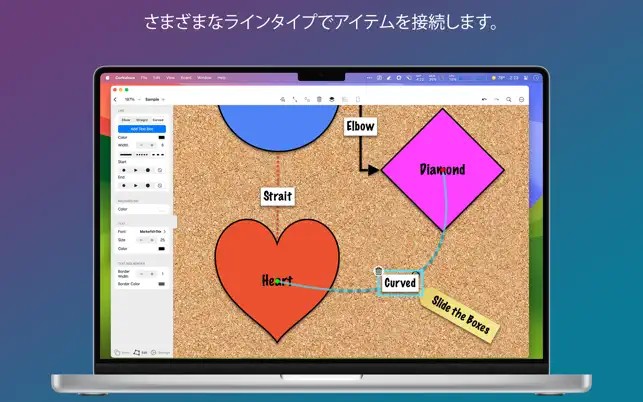643x402 pixels.
Task: Click the add shape toolbar icon
Action: [x=283, y=99]
